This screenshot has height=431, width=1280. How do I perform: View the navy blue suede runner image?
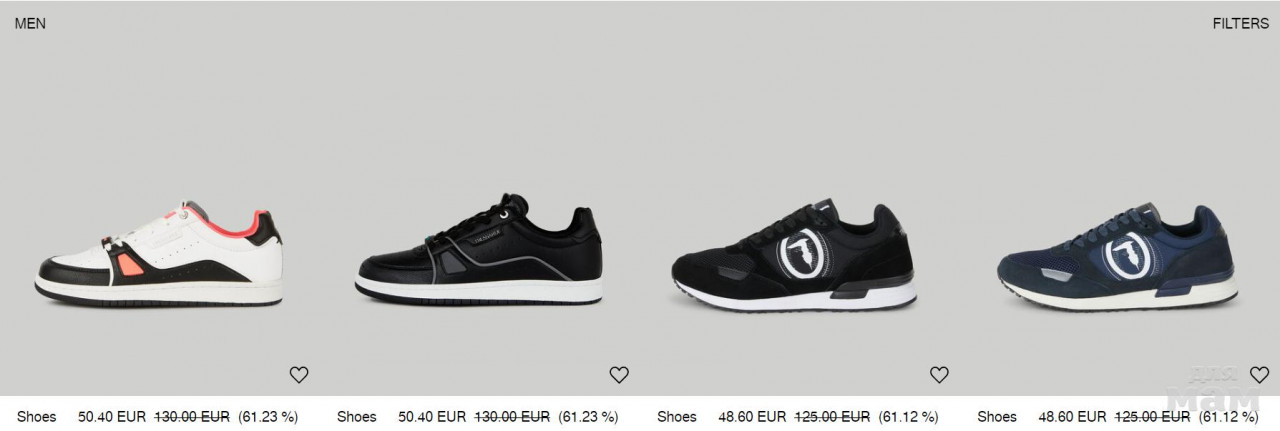1117,257
